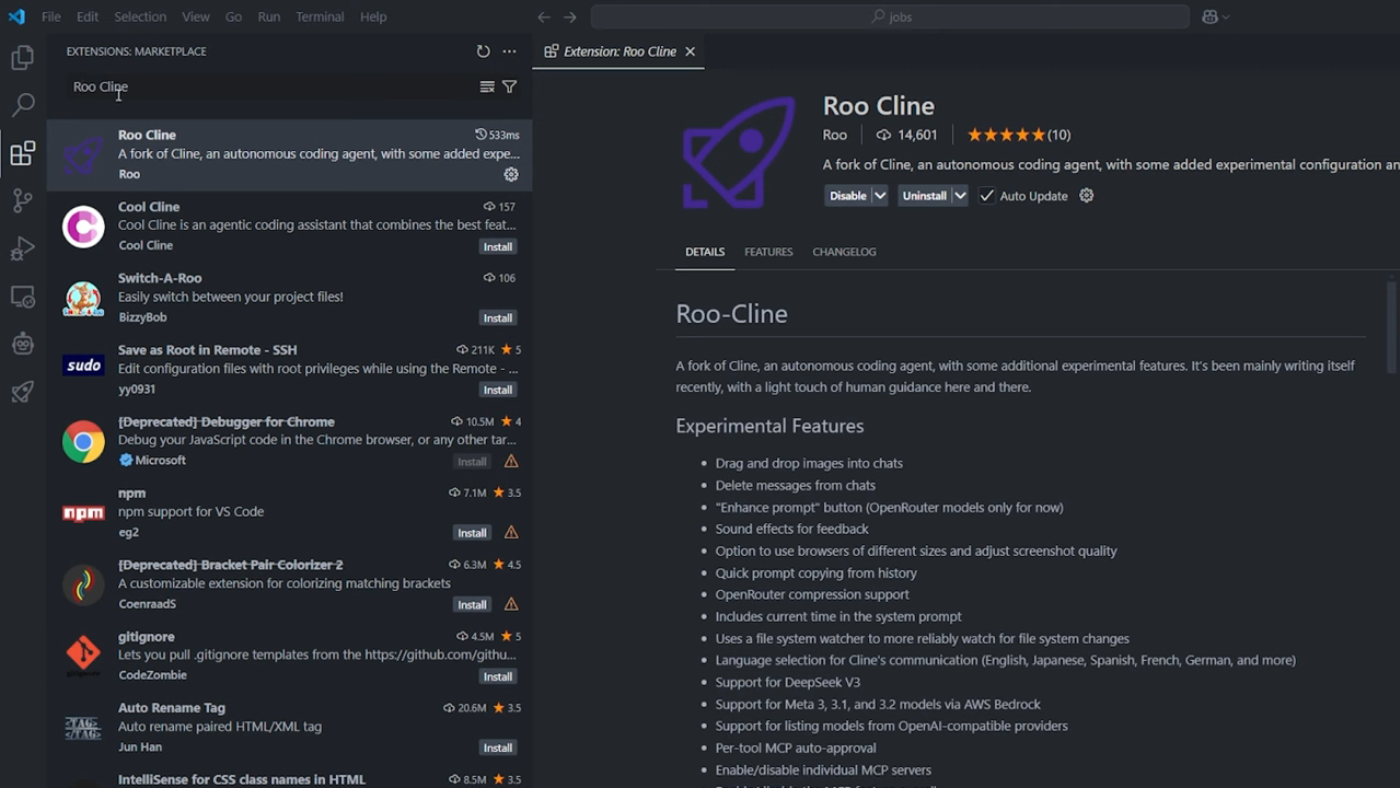Go back with the navigation arrow
Screen dimensions: 1400x788
[x=544, y=17]
